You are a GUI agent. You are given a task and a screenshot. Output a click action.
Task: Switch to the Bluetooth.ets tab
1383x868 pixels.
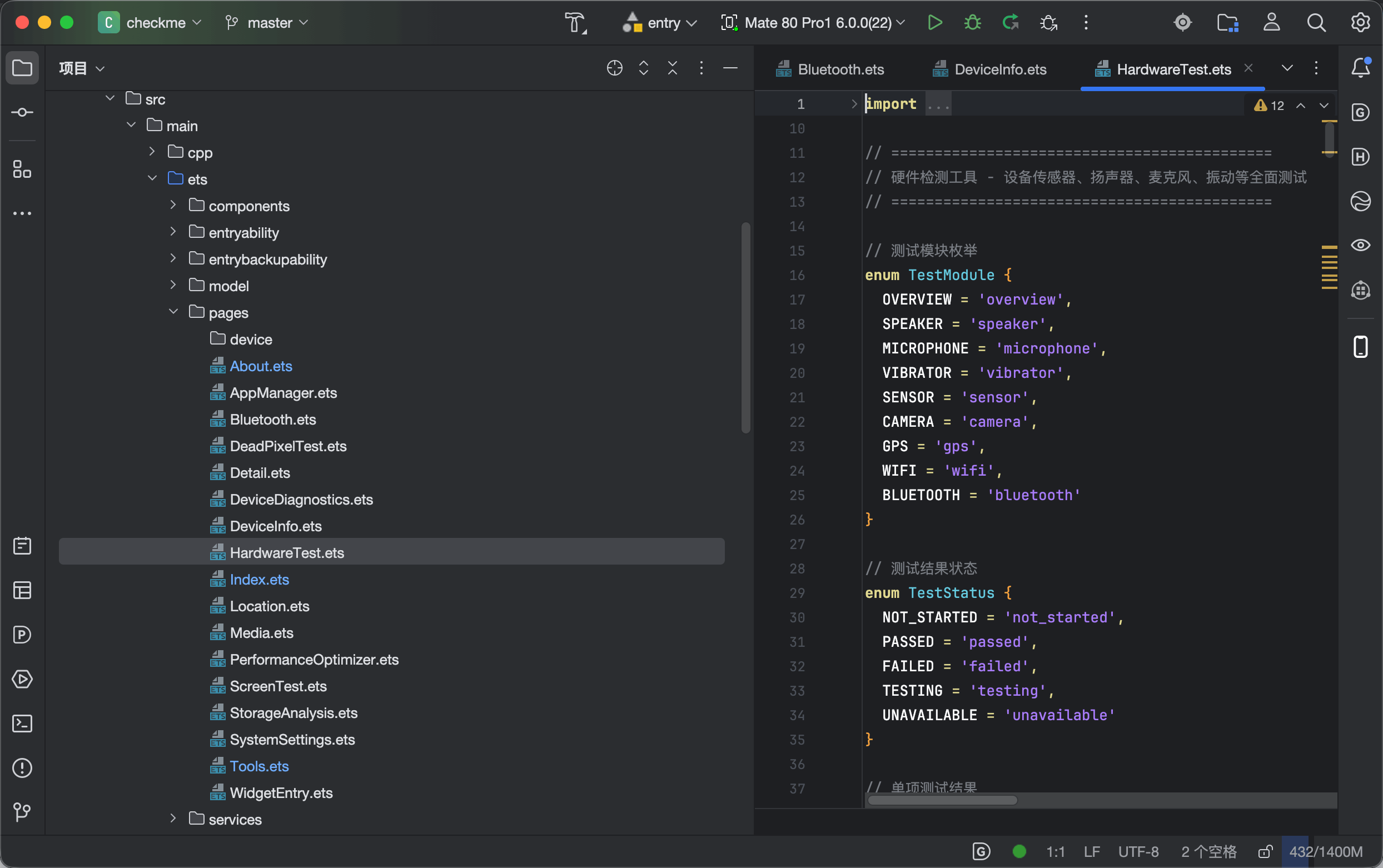click(x=829, y=69)
